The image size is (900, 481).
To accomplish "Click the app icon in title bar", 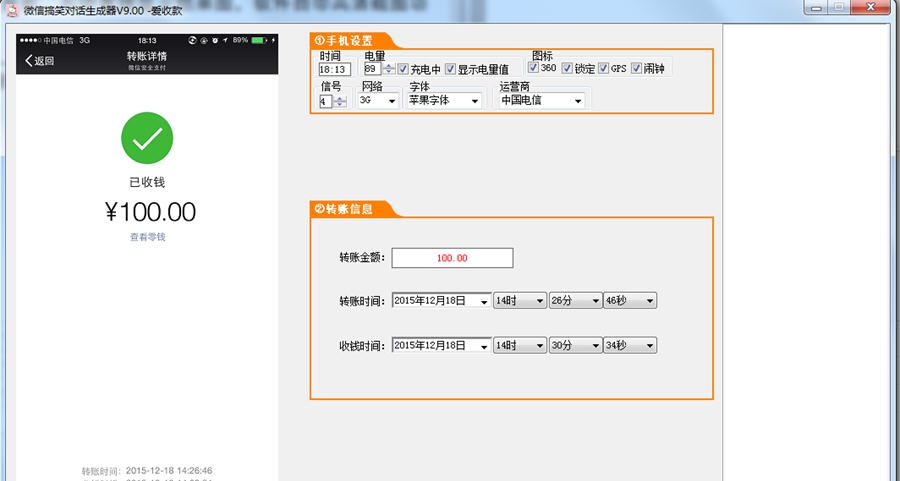I will click(x=12, y=10).
